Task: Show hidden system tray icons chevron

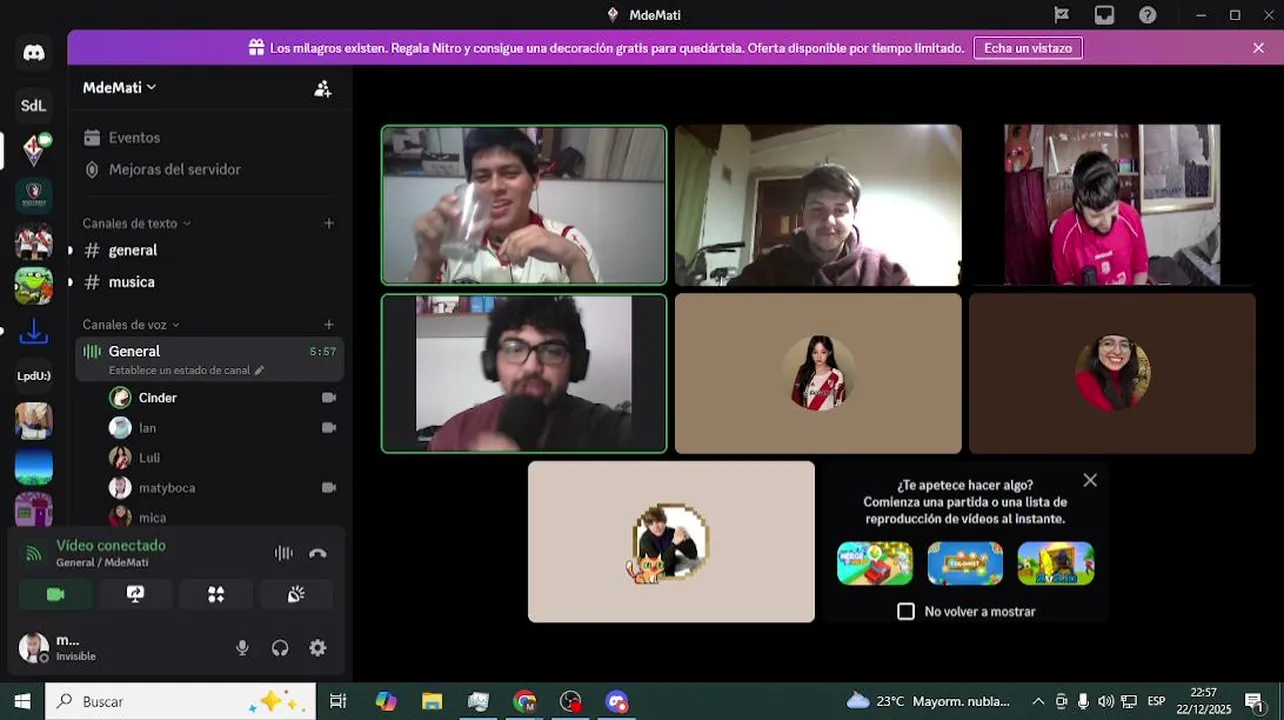Action: [x=1038, y=701]
